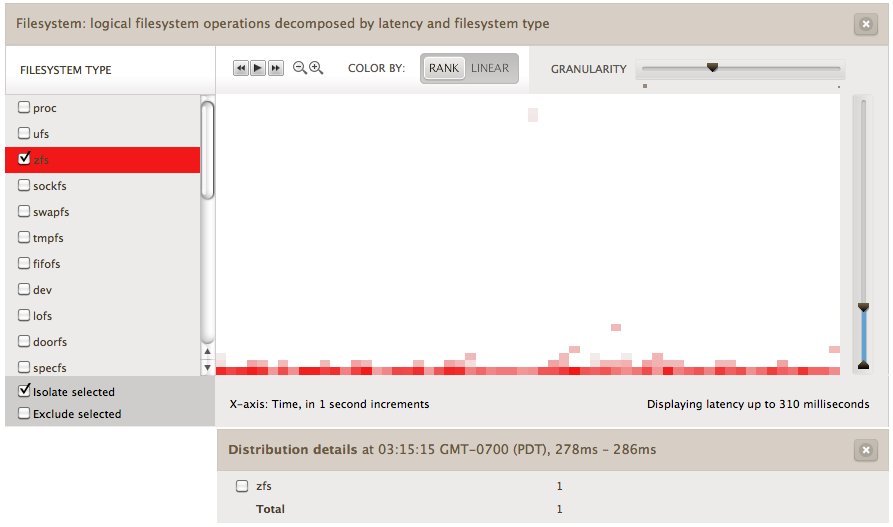The width and height of the screenshot is (893, 527).
Task: Switch color mode to RANK
Action: [x=443, y=69]
